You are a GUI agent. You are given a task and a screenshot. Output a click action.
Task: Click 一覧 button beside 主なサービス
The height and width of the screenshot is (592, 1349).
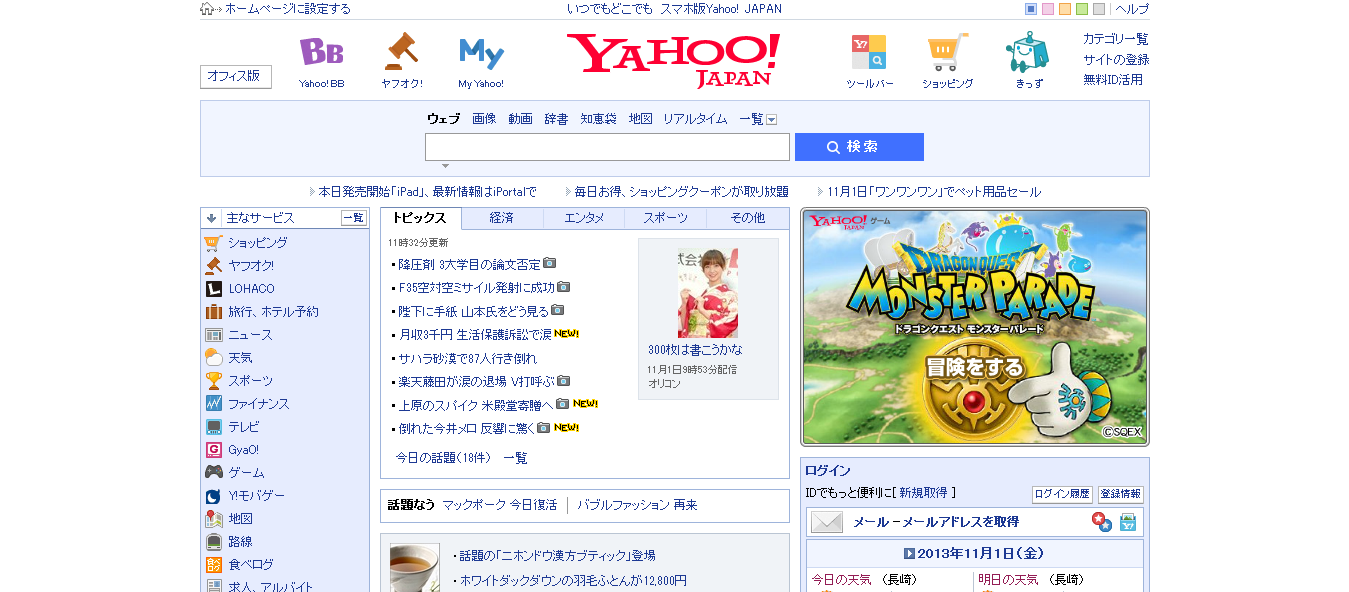point(354,218)
